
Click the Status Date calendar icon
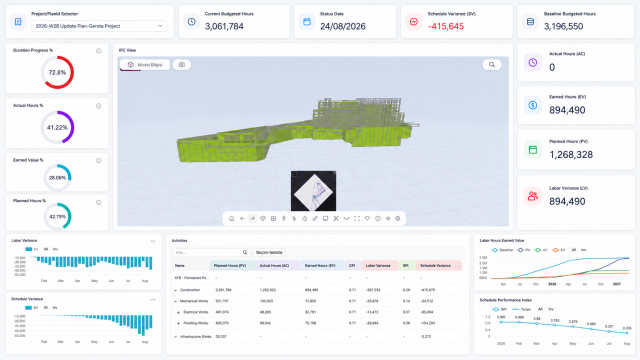pos(307,22)
